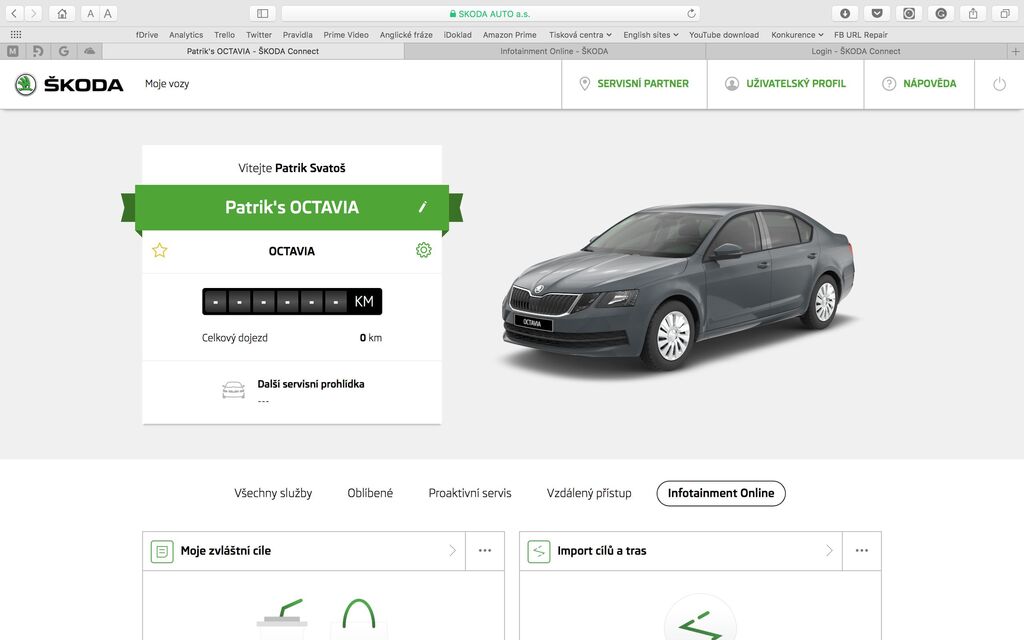Switch to the Login – ŠKODA Connect browser tab
This screenshot has width=1024, height=640.
[x=855, y=50]
